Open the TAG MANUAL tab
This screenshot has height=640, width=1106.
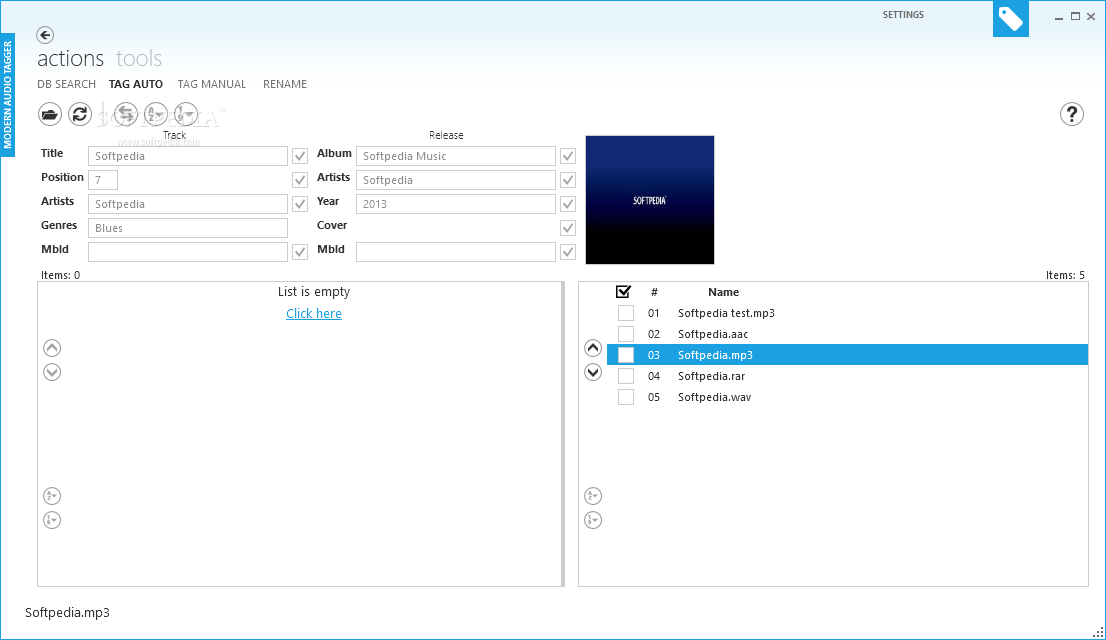[x=212, y=84]
